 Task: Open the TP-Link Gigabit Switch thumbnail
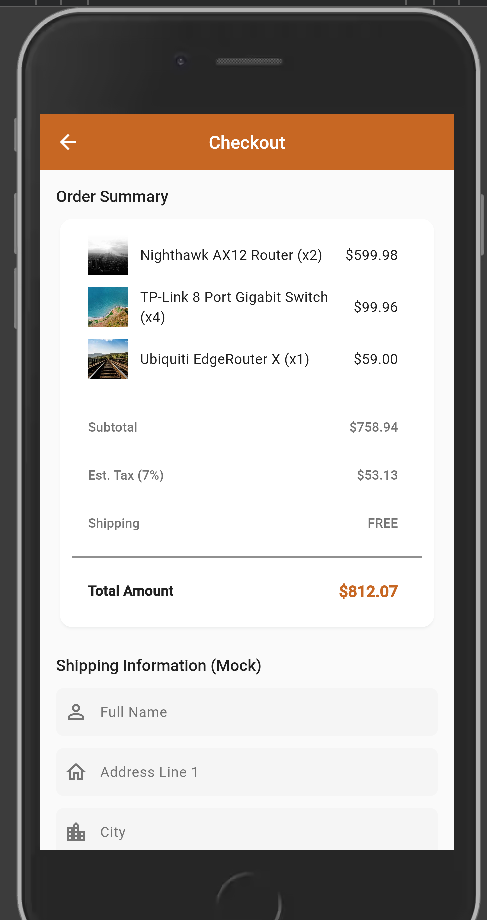click(x=108, y=307)
